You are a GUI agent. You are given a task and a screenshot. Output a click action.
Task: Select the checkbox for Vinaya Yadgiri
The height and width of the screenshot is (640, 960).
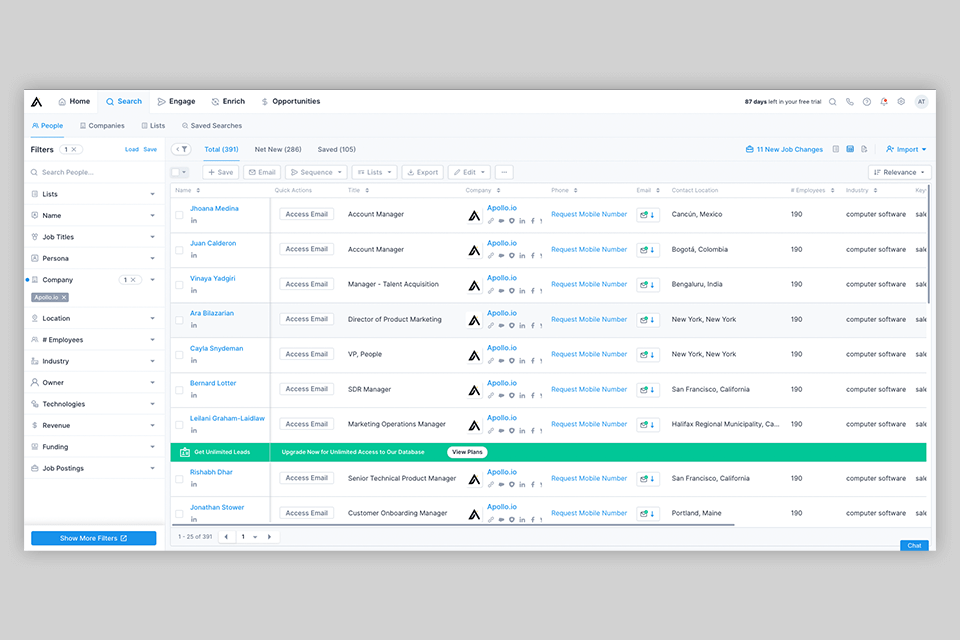click(x=179, y=285)
